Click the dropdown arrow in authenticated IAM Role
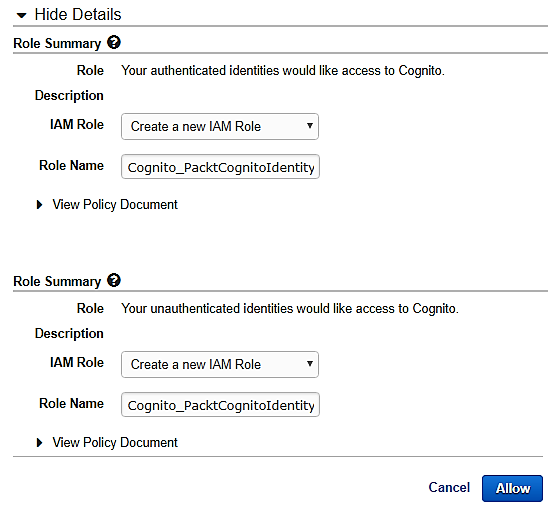The width and height of the screenshot is (548, 509). (309, 126)
